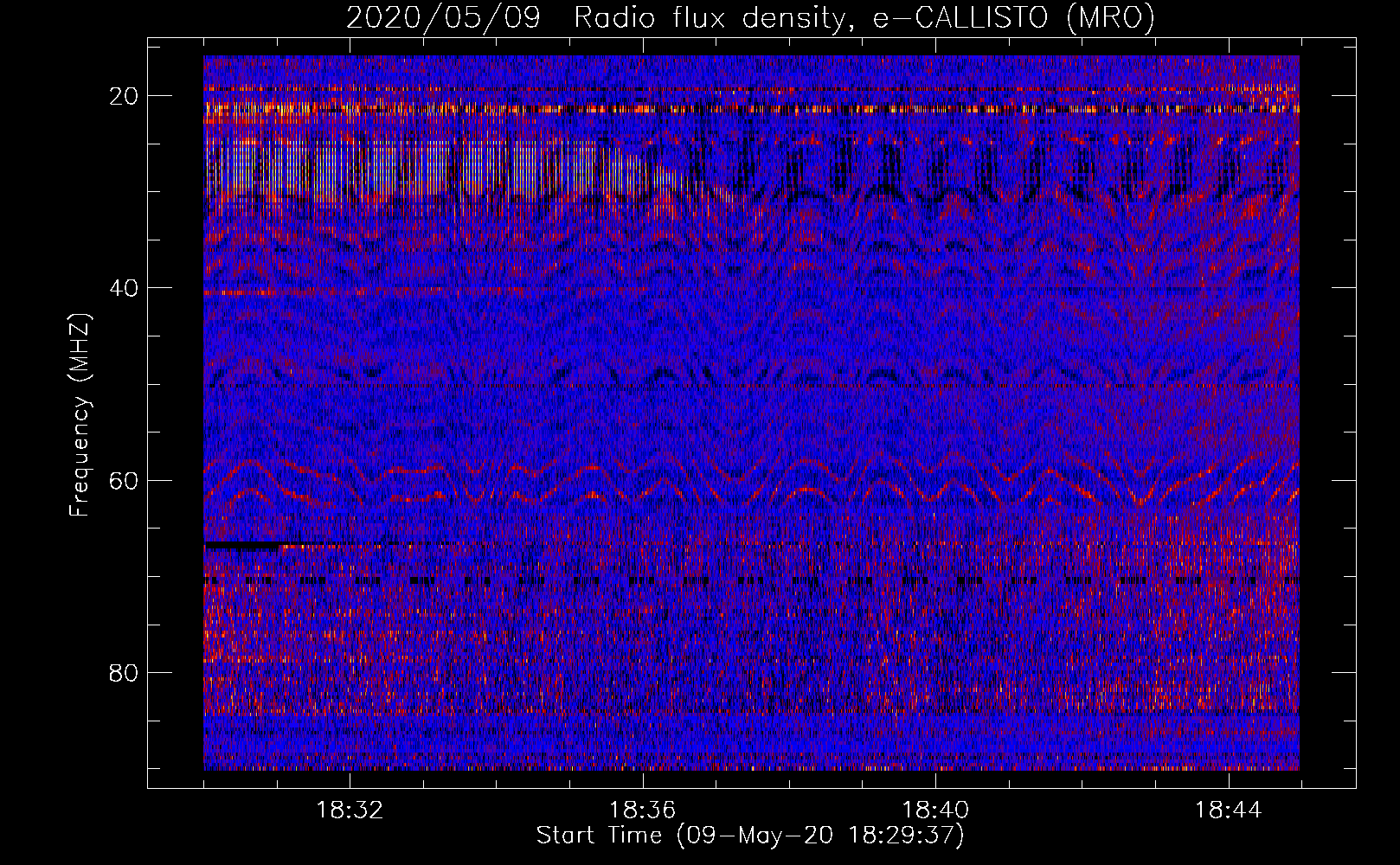Click the 'Start Time (09-May-20 18:29:37)' label

pyautogui.click(x=750, y=836)
